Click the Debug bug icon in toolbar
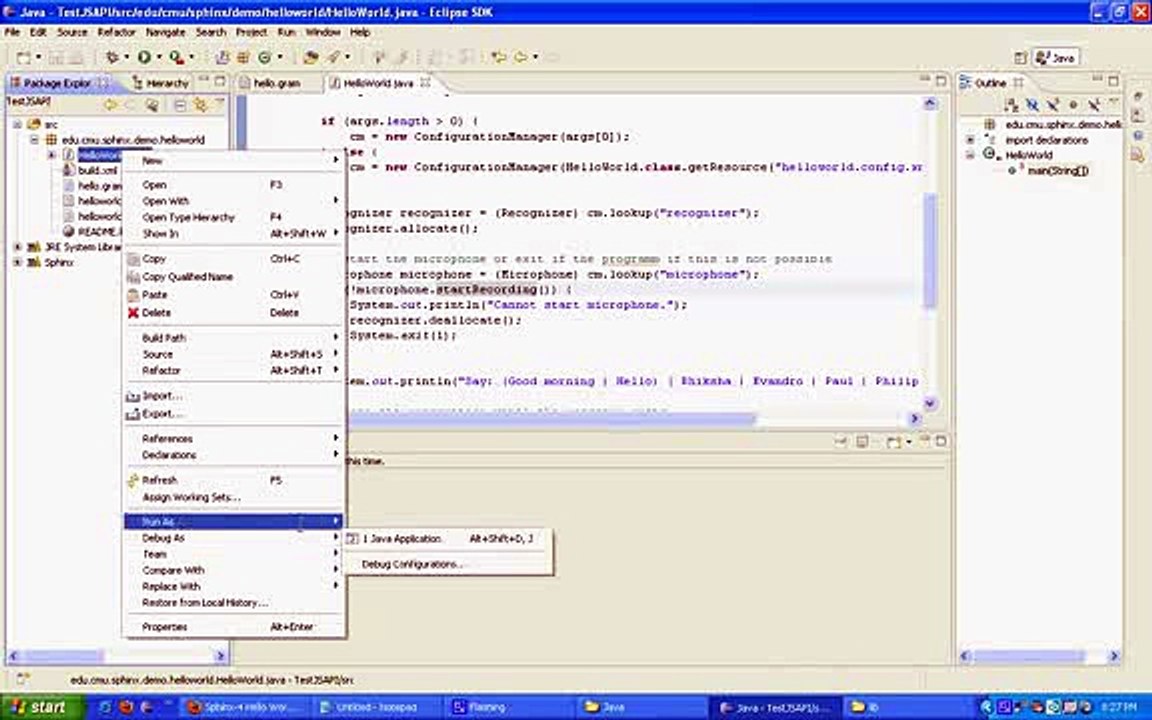Image resolution: width=1152 pixels, height=720 pixels. [x=112, y=57]
